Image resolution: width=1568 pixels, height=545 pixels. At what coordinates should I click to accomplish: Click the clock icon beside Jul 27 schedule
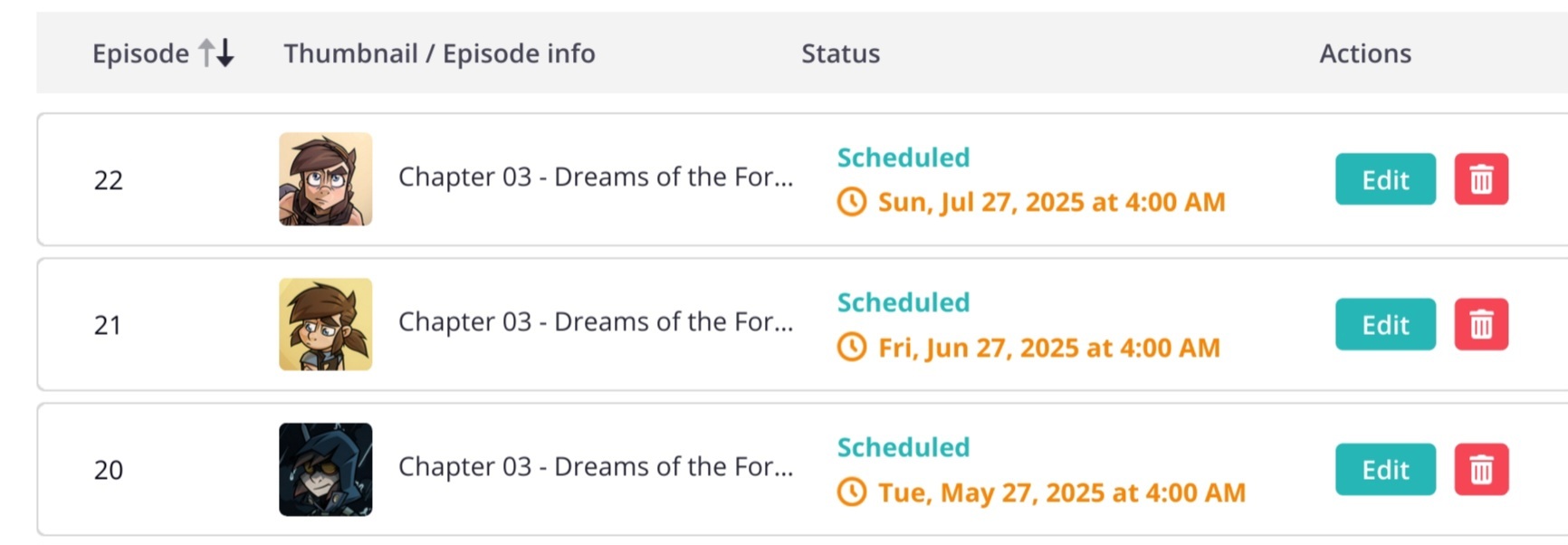click(x=851, y=202)
